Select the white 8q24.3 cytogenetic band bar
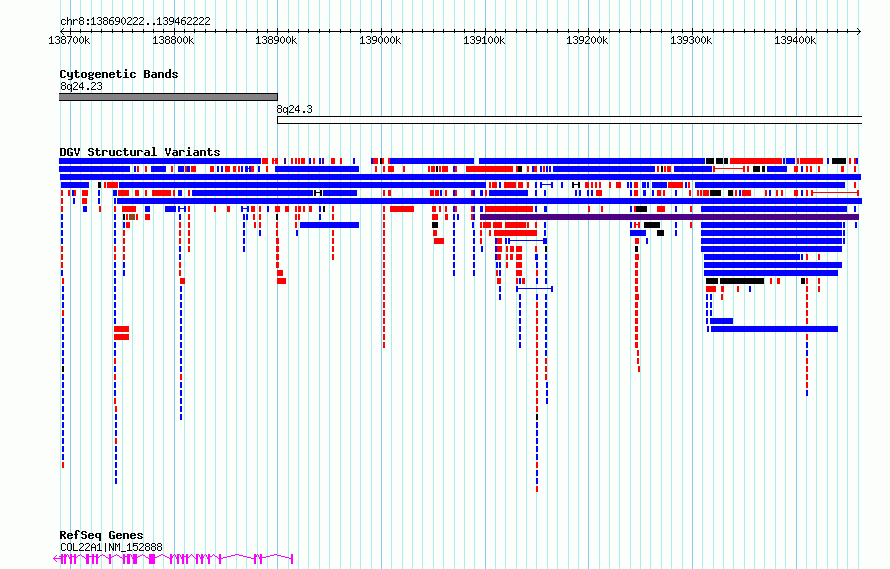Viewport: 890px width, 569px height. pos(569,120)
